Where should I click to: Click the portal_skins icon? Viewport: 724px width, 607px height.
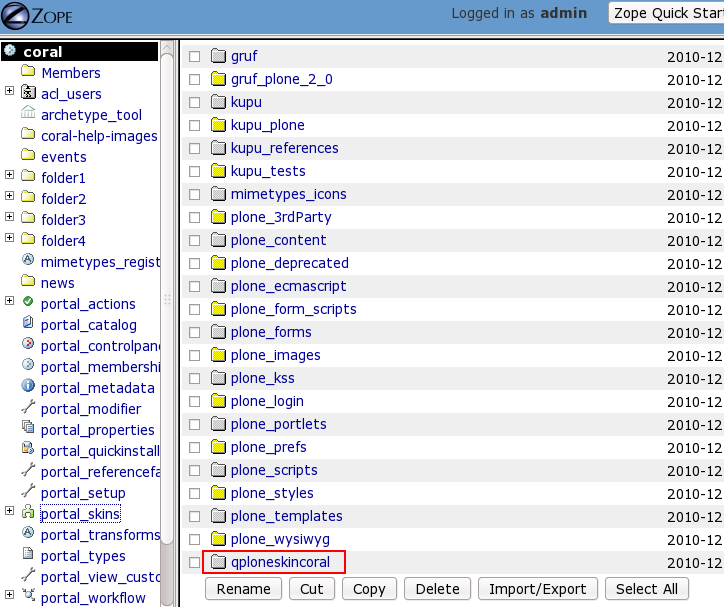[x=28, y=511]
